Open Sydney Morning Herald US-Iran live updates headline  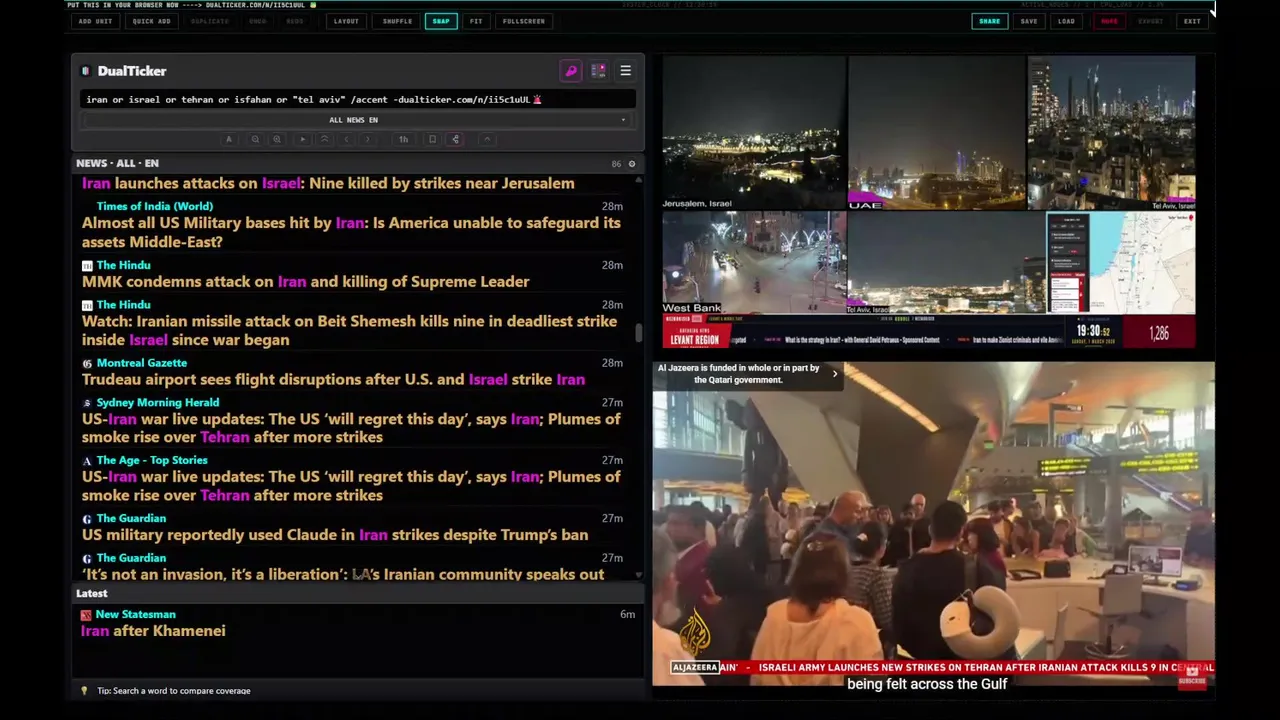point(351,428)
